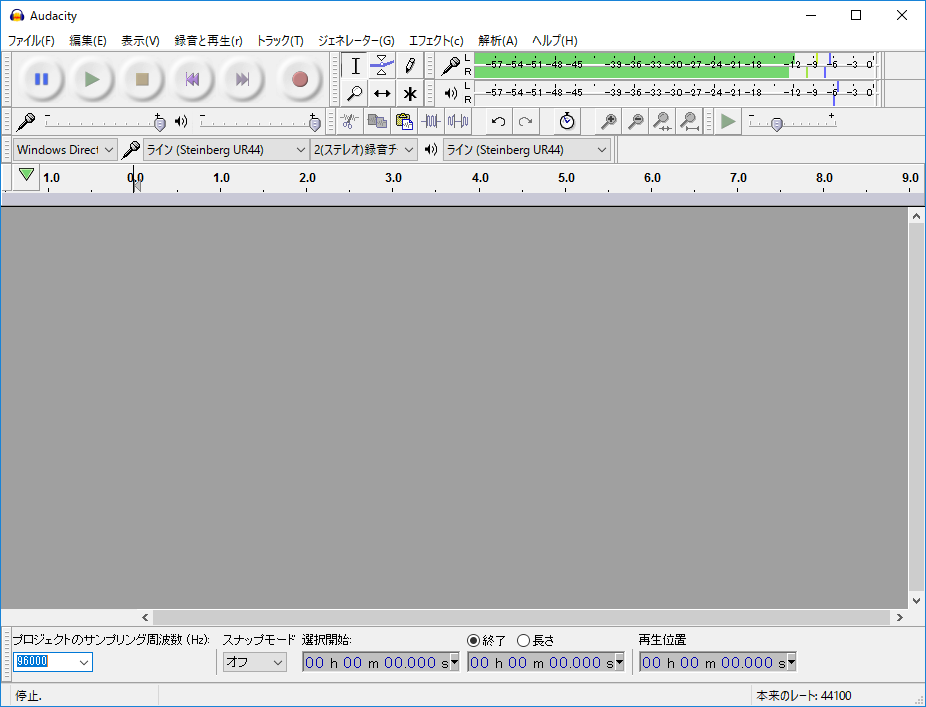Click the 5.0 mark on the timeline ruler

(x=566, y=178)
